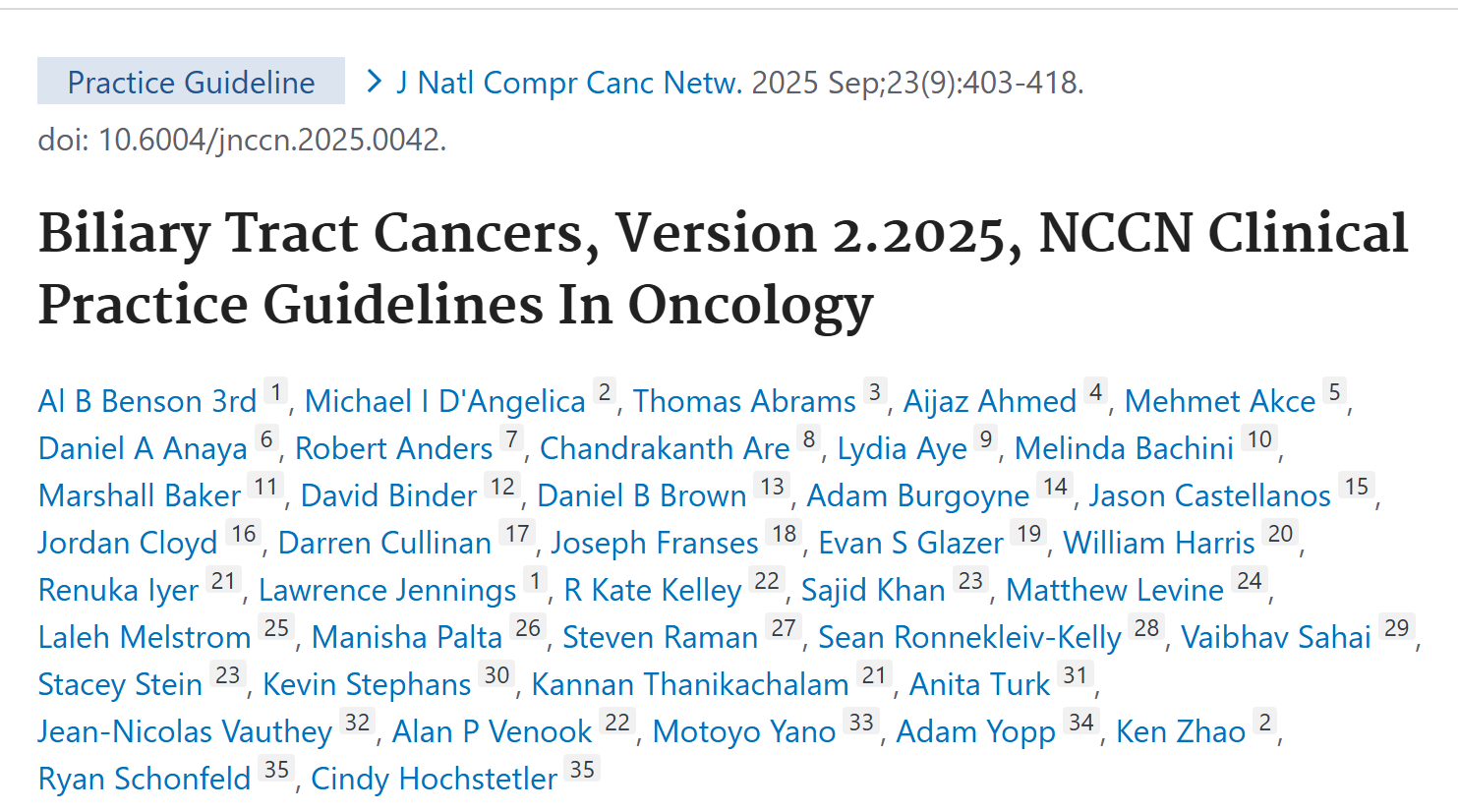This screenshot has width=1458, height=812.
Task: Open author William Harris's link
Action: (1159, 543)
